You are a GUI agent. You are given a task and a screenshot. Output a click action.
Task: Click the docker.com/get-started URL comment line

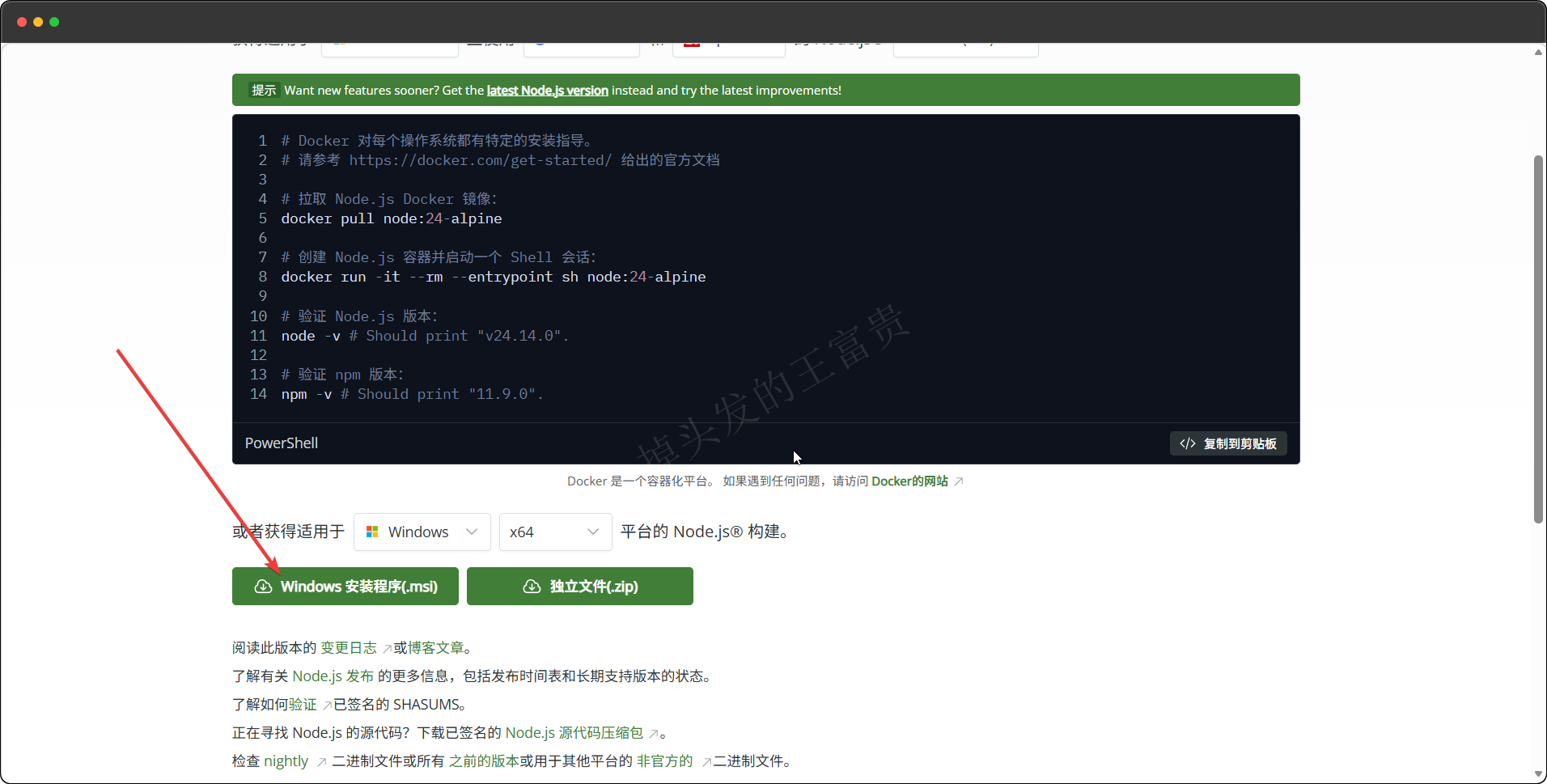tap(500, 160)
